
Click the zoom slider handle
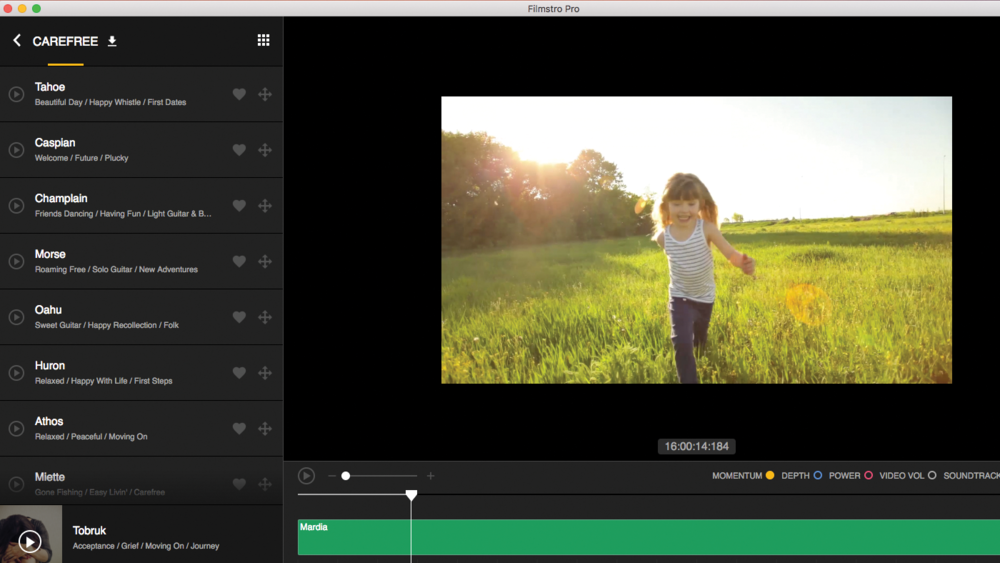pyautogui.click(x=346, y=476)
